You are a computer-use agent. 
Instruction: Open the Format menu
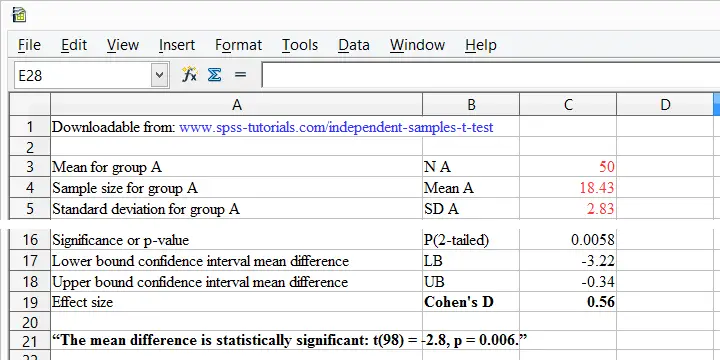238,45
